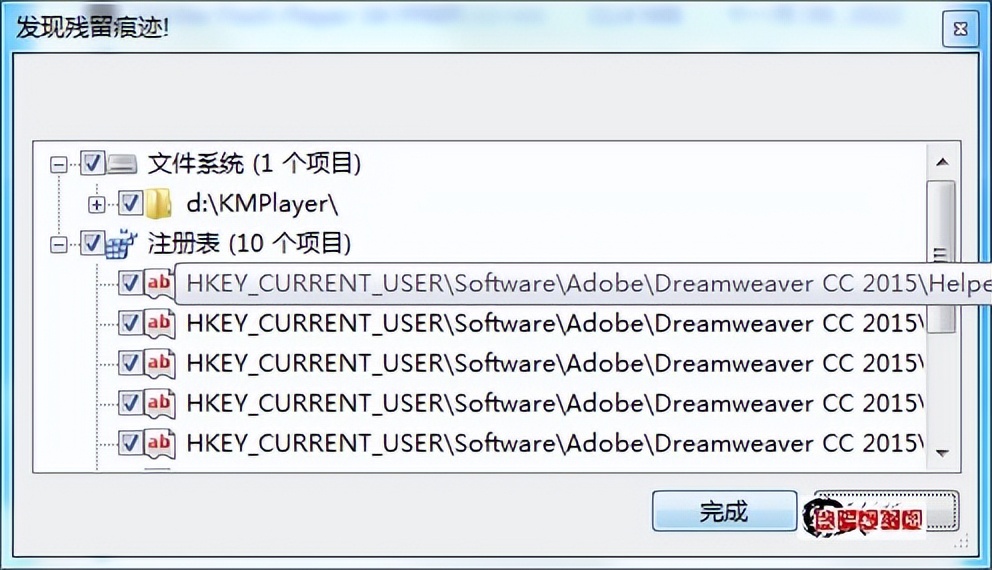Screen dimensions: 992x570
Task: Uncheck the d:\KMPlayer\ folder checkbox
Action: (130, 204)
